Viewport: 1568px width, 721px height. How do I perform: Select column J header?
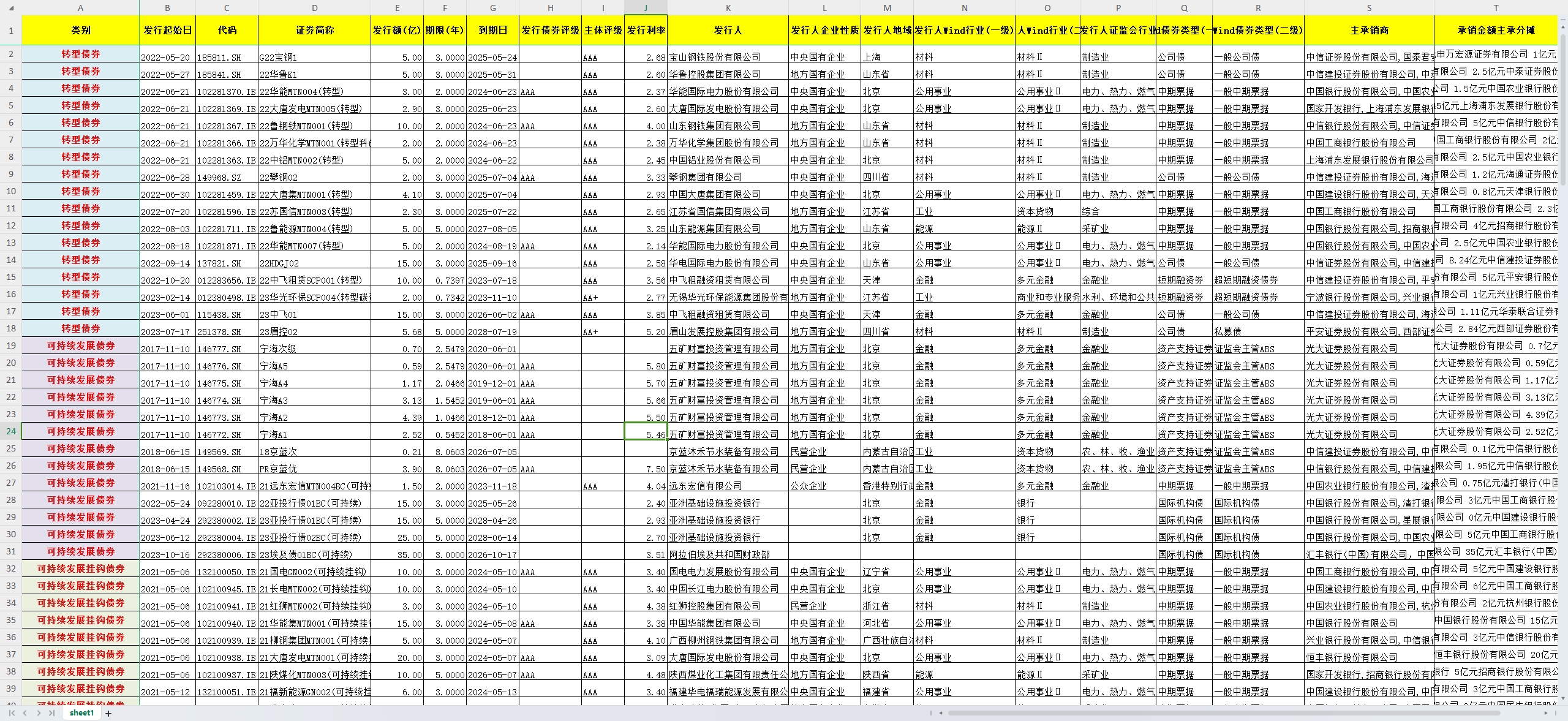pos(646,7)
